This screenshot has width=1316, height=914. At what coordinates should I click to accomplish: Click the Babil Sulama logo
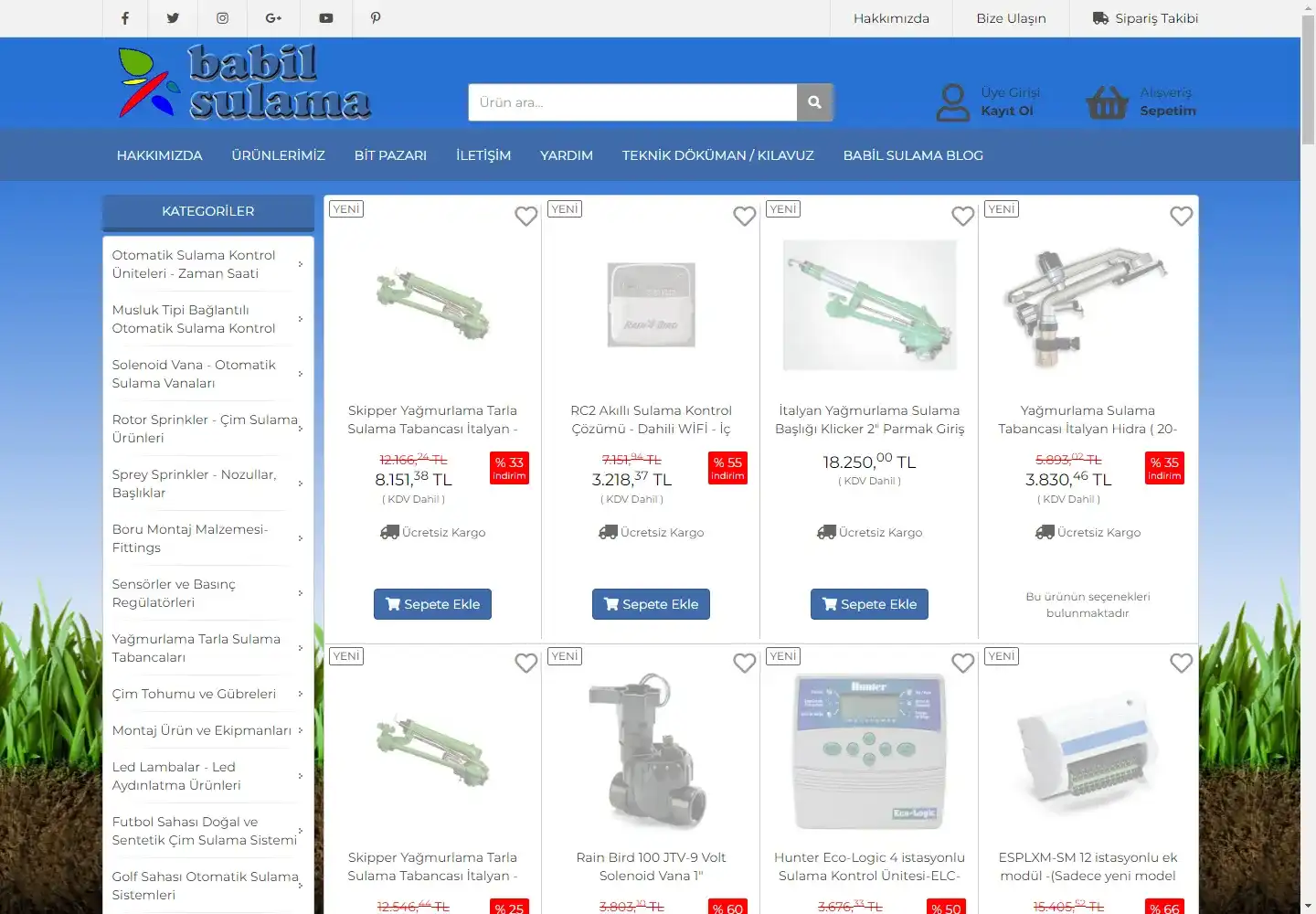click(245, 83)
